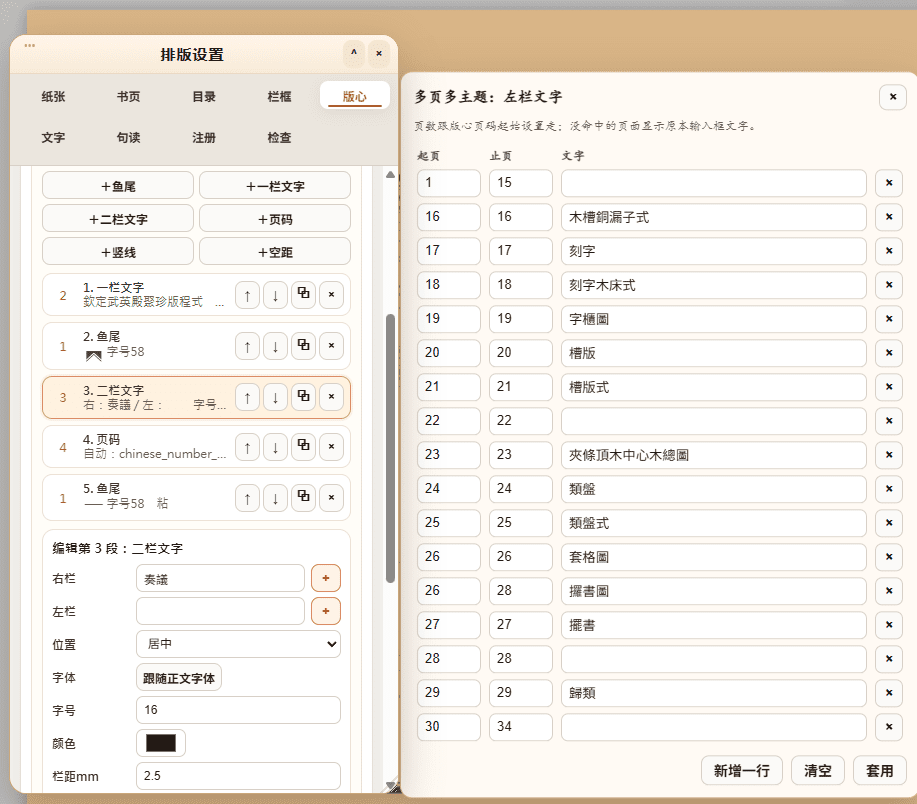Remove the row with 刻字木床式
Image resolution: width=917 pixels, height=804 pixels.
coord(889,285)
